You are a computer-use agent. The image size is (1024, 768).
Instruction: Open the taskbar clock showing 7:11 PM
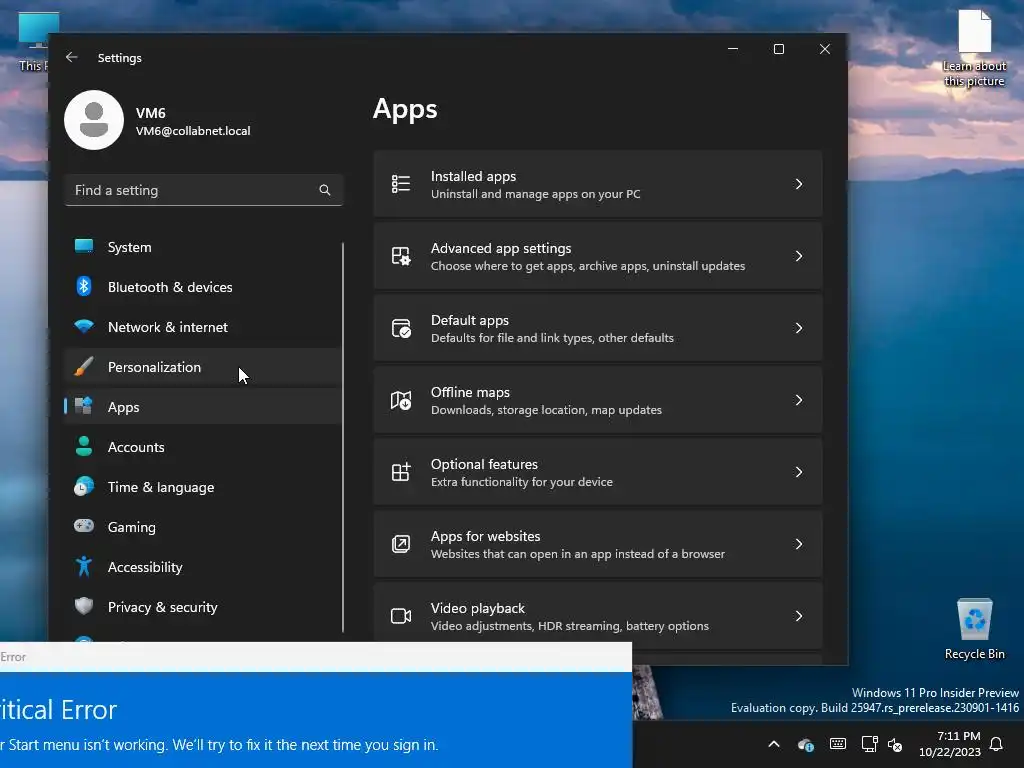950,744
